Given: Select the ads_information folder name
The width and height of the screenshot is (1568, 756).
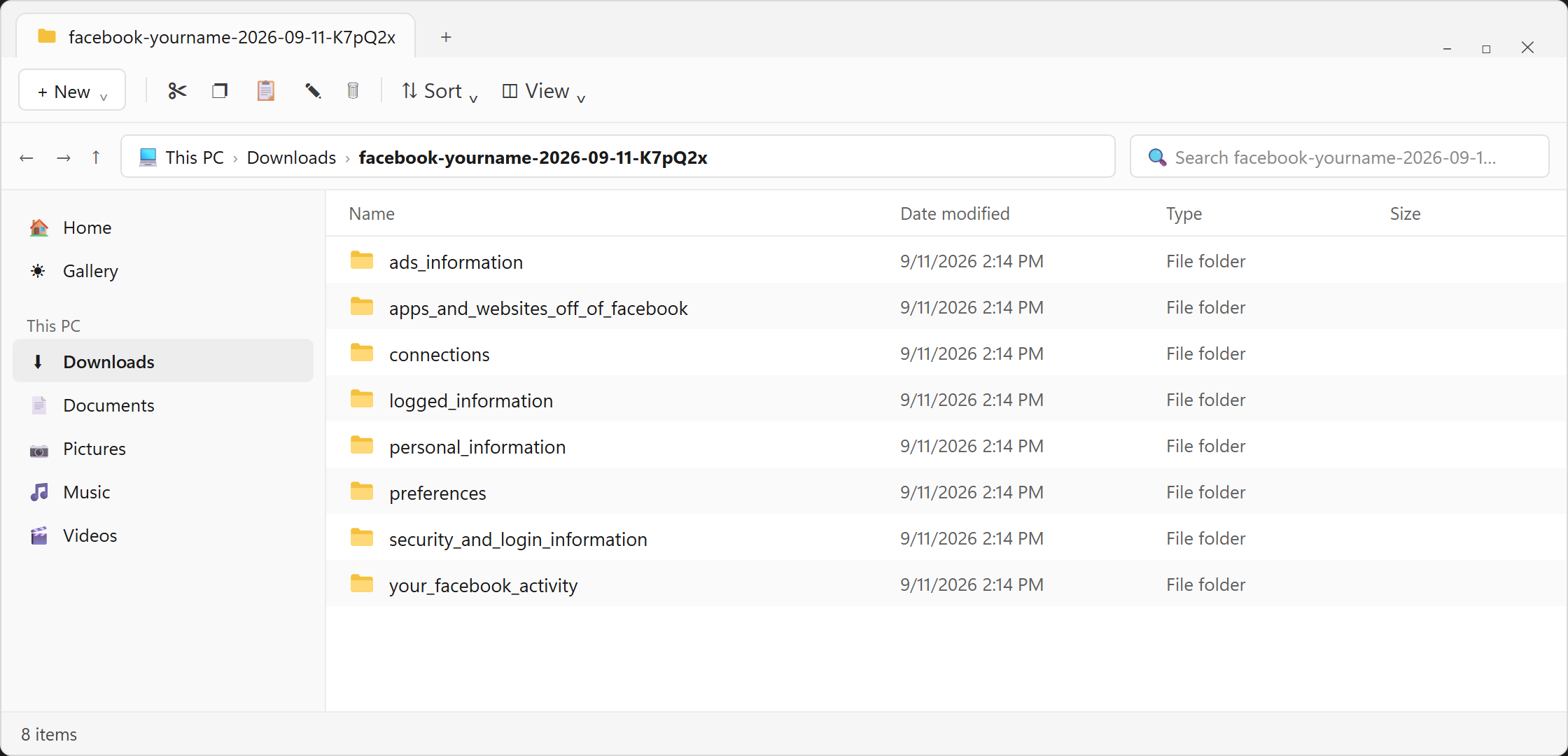Looking at the screenshot, I should pyautogui.click(x=456, y=262).
